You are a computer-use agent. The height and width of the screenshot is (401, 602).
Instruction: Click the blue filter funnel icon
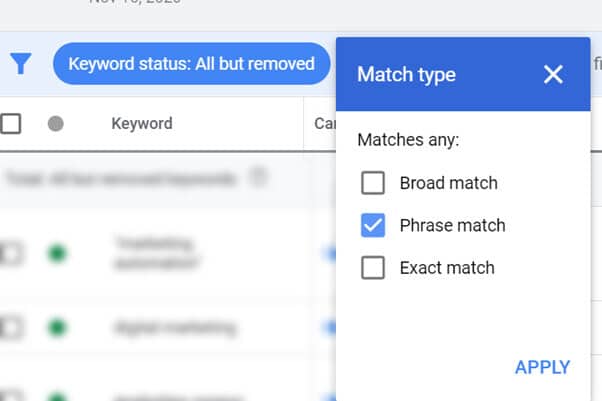(20, 63)
